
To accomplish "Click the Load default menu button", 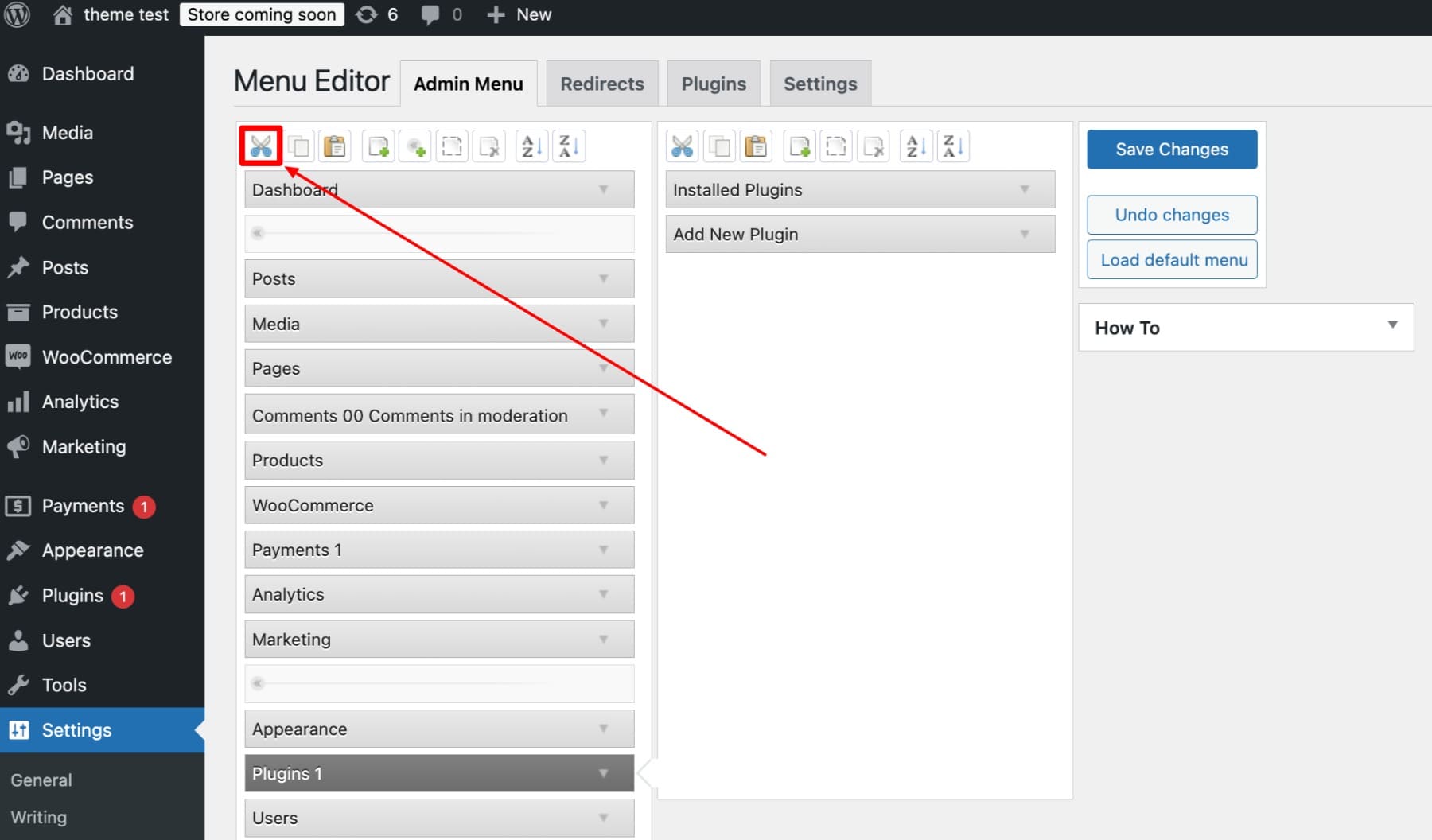I will click(1172, 259).
